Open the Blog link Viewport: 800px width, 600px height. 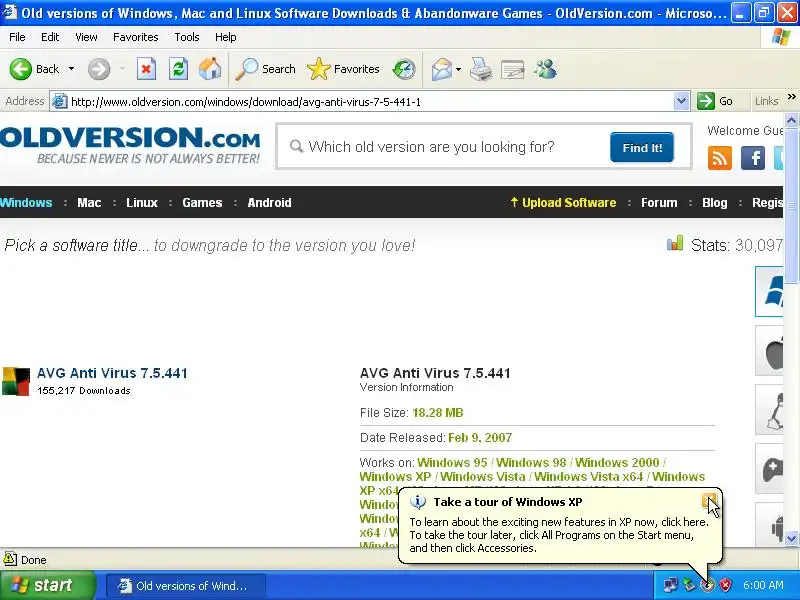[x=714, y=203]
